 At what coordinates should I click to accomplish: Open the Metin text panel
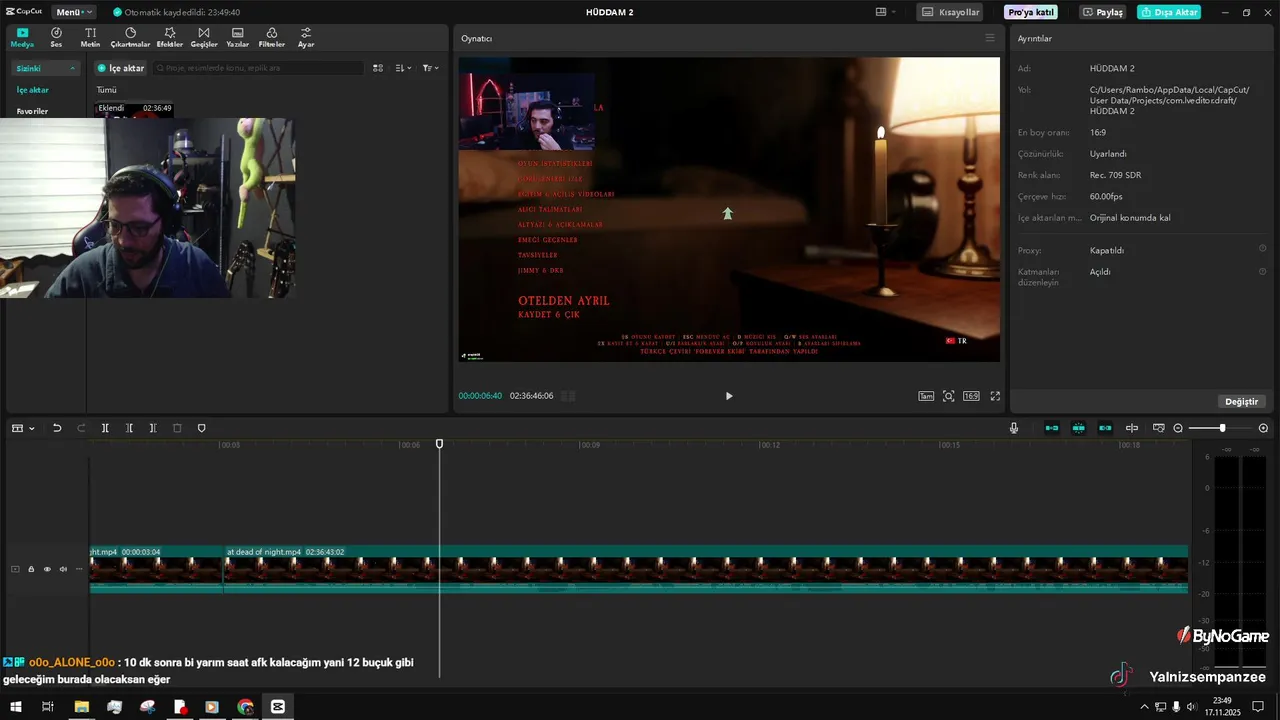pos(90,38)
